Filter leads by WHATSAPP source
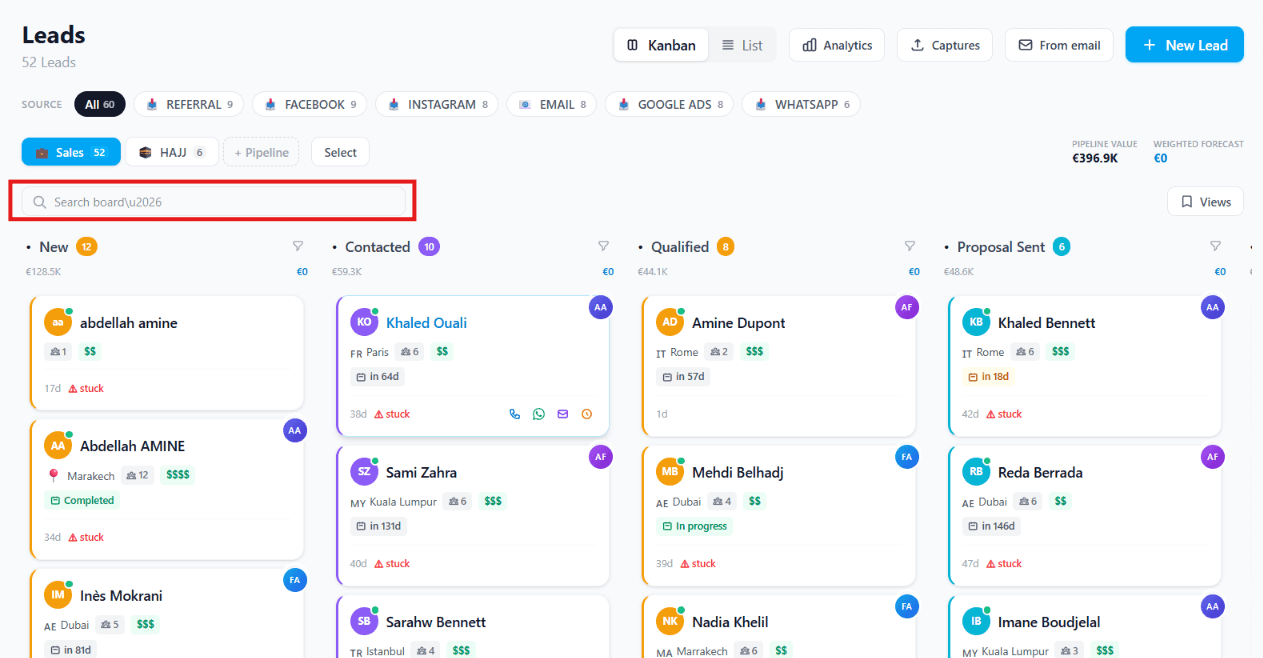The height and width of the screenshot is (658, 1263). pos(801,104)
